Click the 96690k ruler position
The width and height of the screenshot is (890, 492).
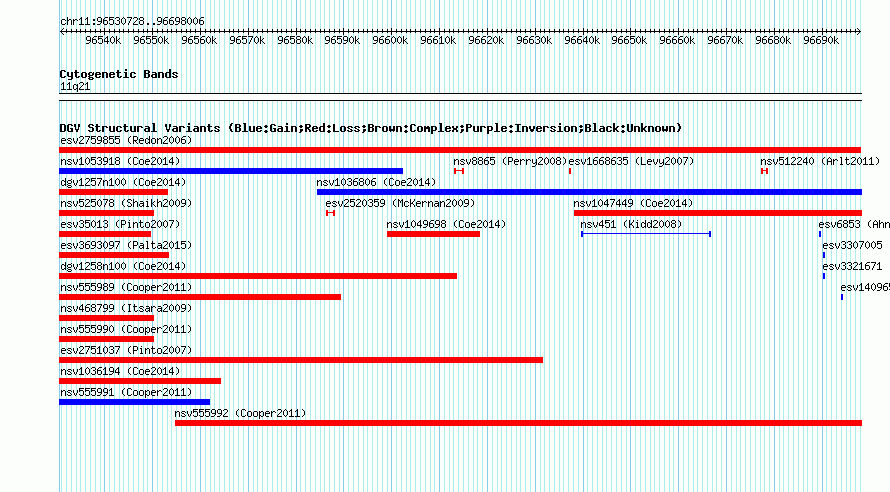821,40
